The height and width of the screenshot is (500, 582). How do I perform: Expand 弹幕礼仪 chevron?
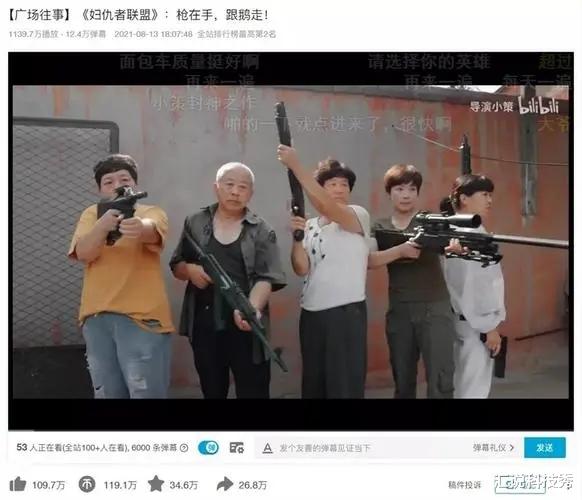[512, 448]
